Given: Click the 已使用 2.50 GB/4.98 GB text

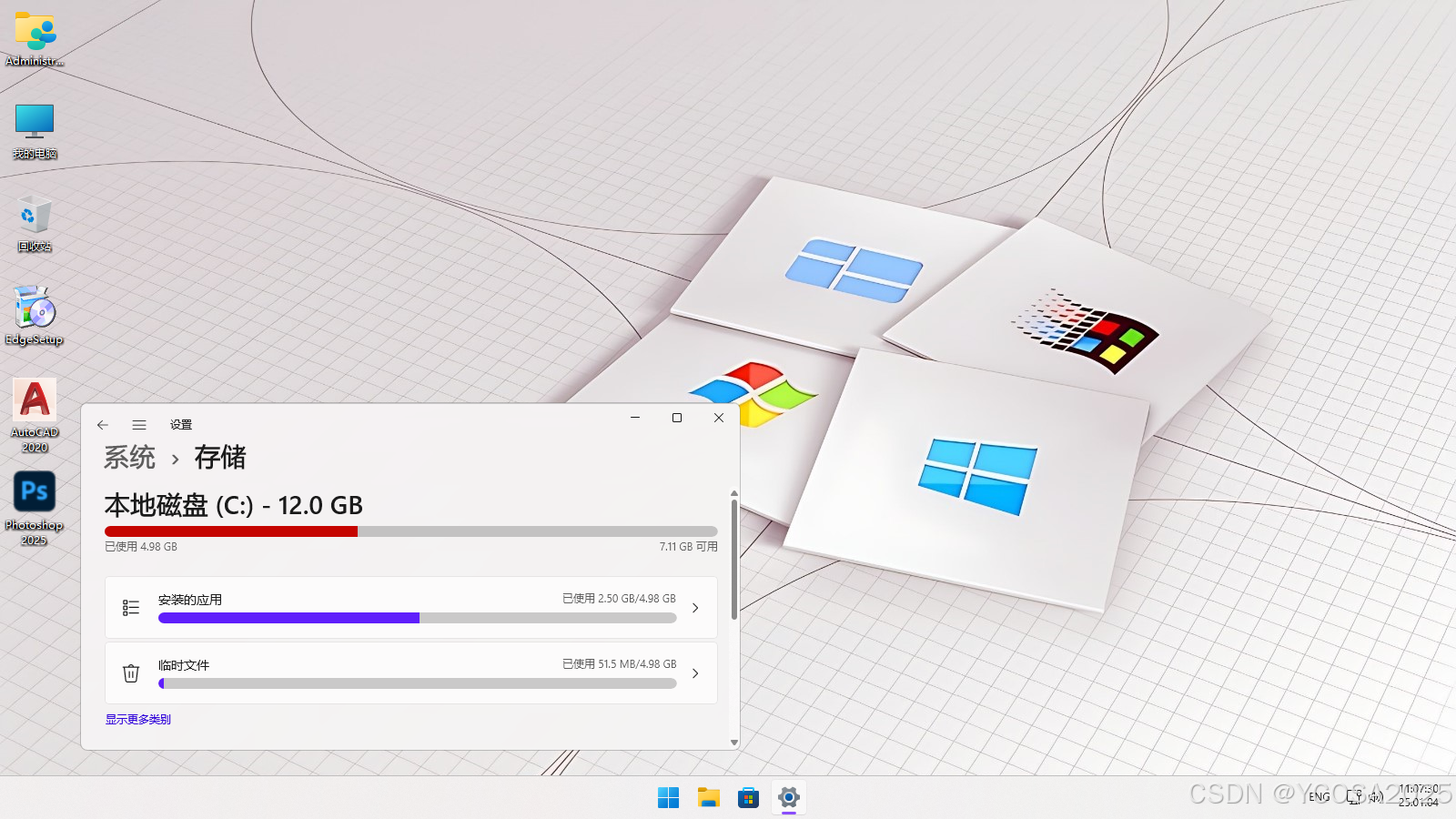Looking at the screenshot, I should tap(619, 599).
